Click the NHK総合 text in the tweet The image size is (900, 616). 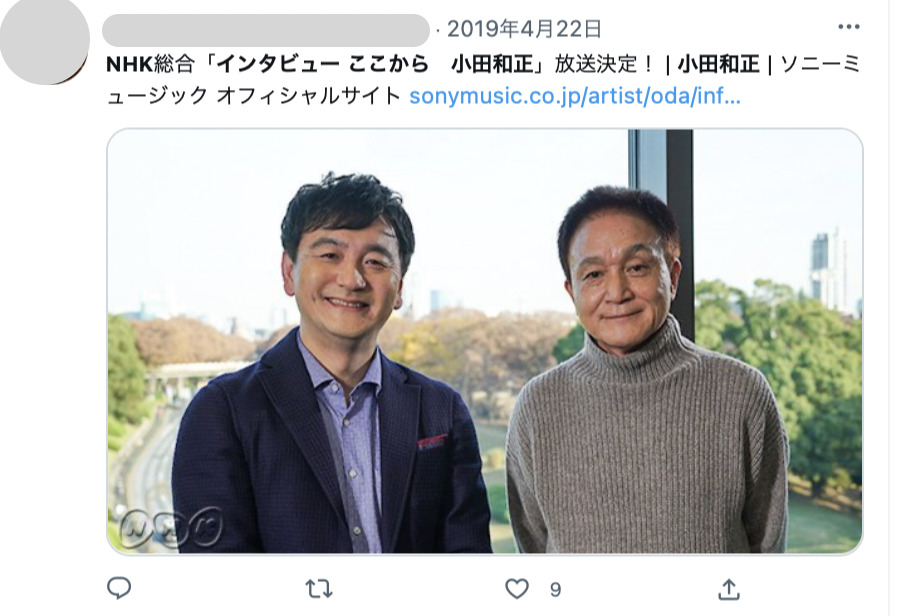tap(150, 64)
